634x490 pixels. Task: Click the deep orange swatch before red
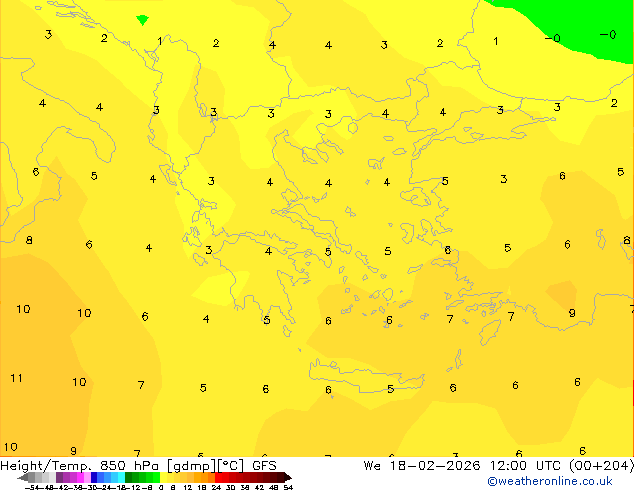pos(211,477)
